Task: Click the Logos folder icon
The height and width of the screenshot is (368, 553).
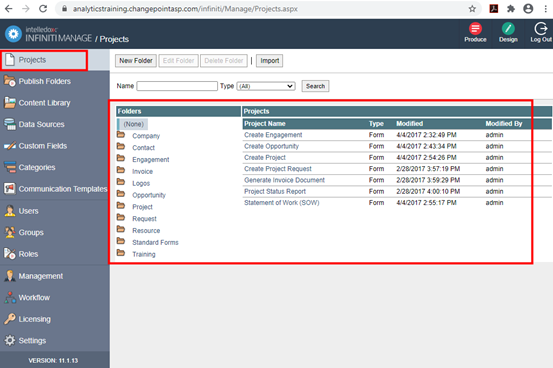Action: pos(121,182)
